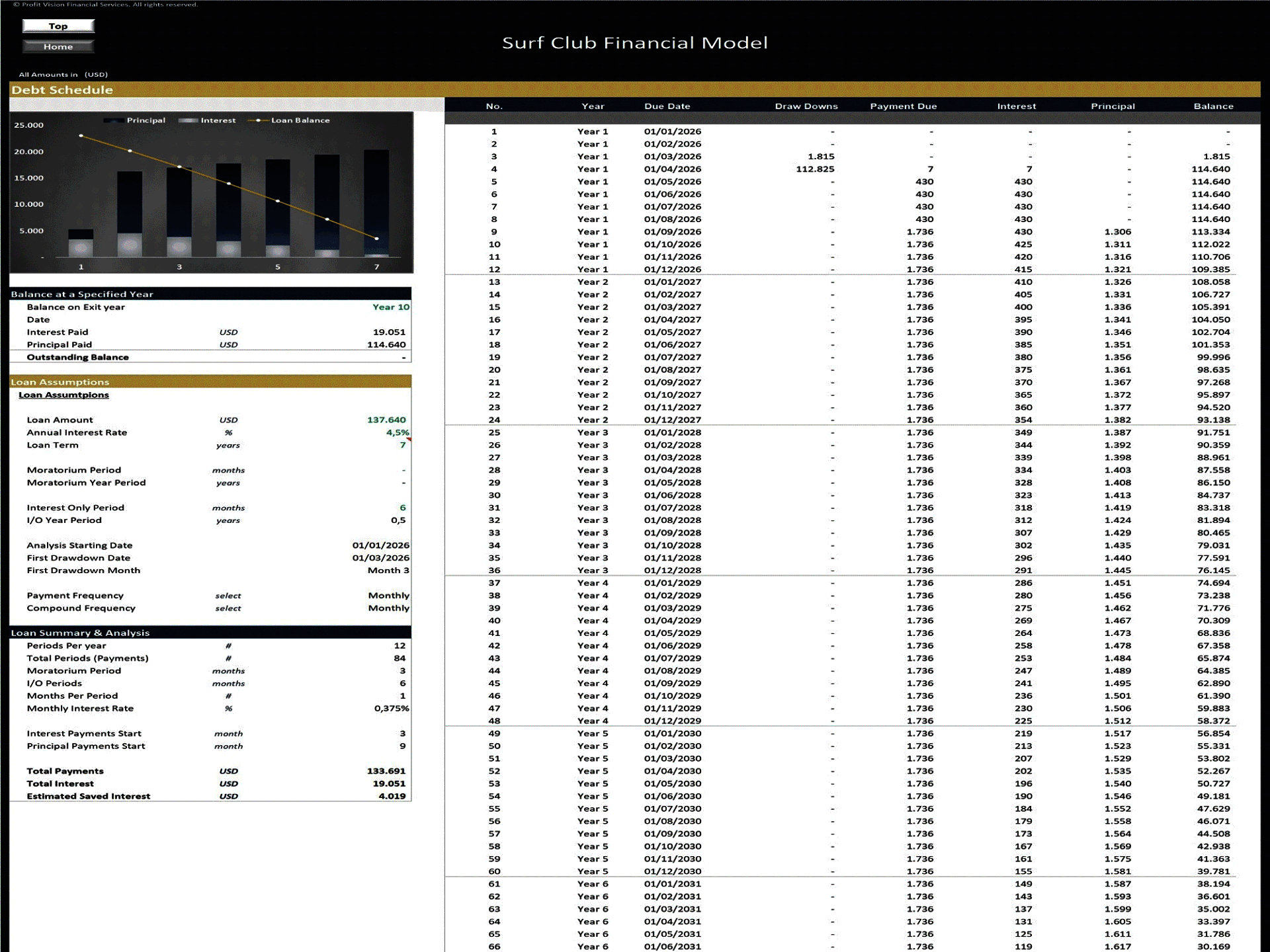Click the First Drawdown Month value Month 3
The width and height of the screenshot is (1270, 952).
[x=388, y=571]
